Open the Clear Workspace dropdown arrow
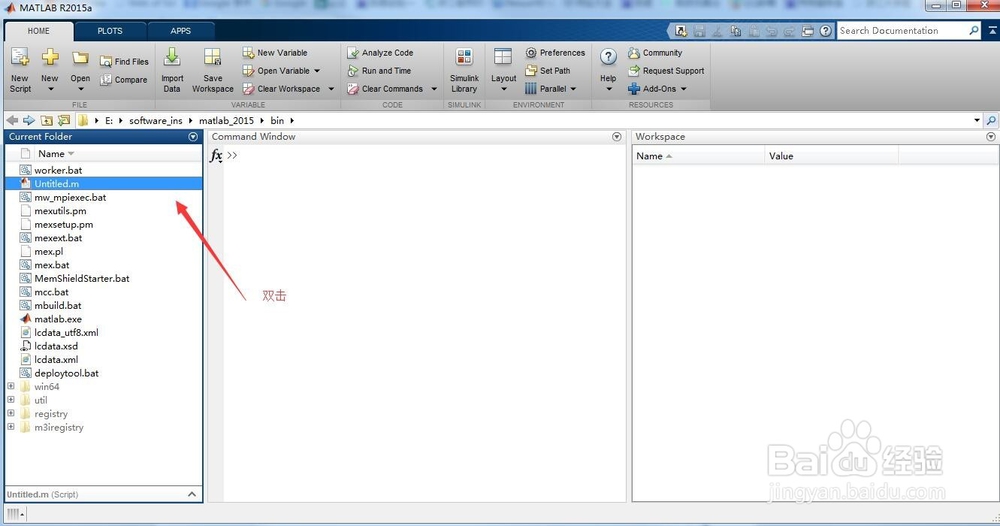The height and width of the screenshot is (526, 1000). 331,89
